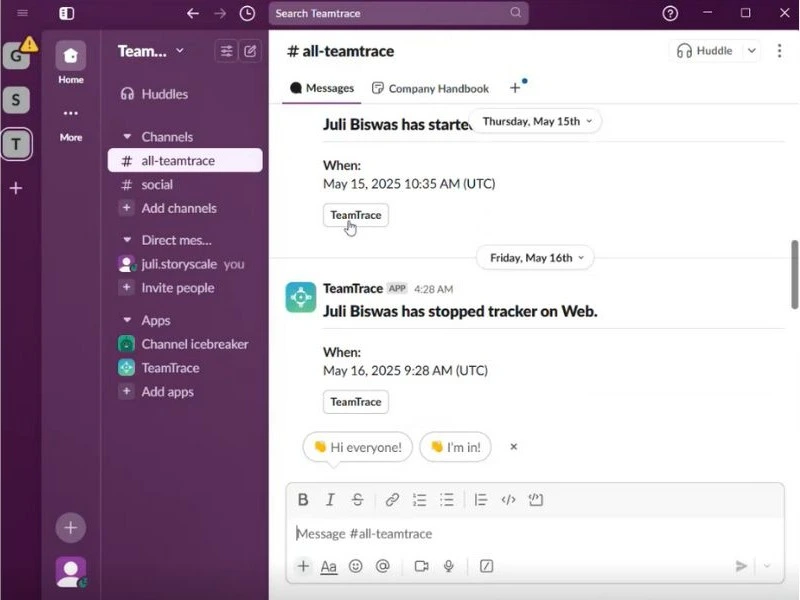Apply strikethrough formatting
This screenshot has width=800, height=600.
point(358,499)
